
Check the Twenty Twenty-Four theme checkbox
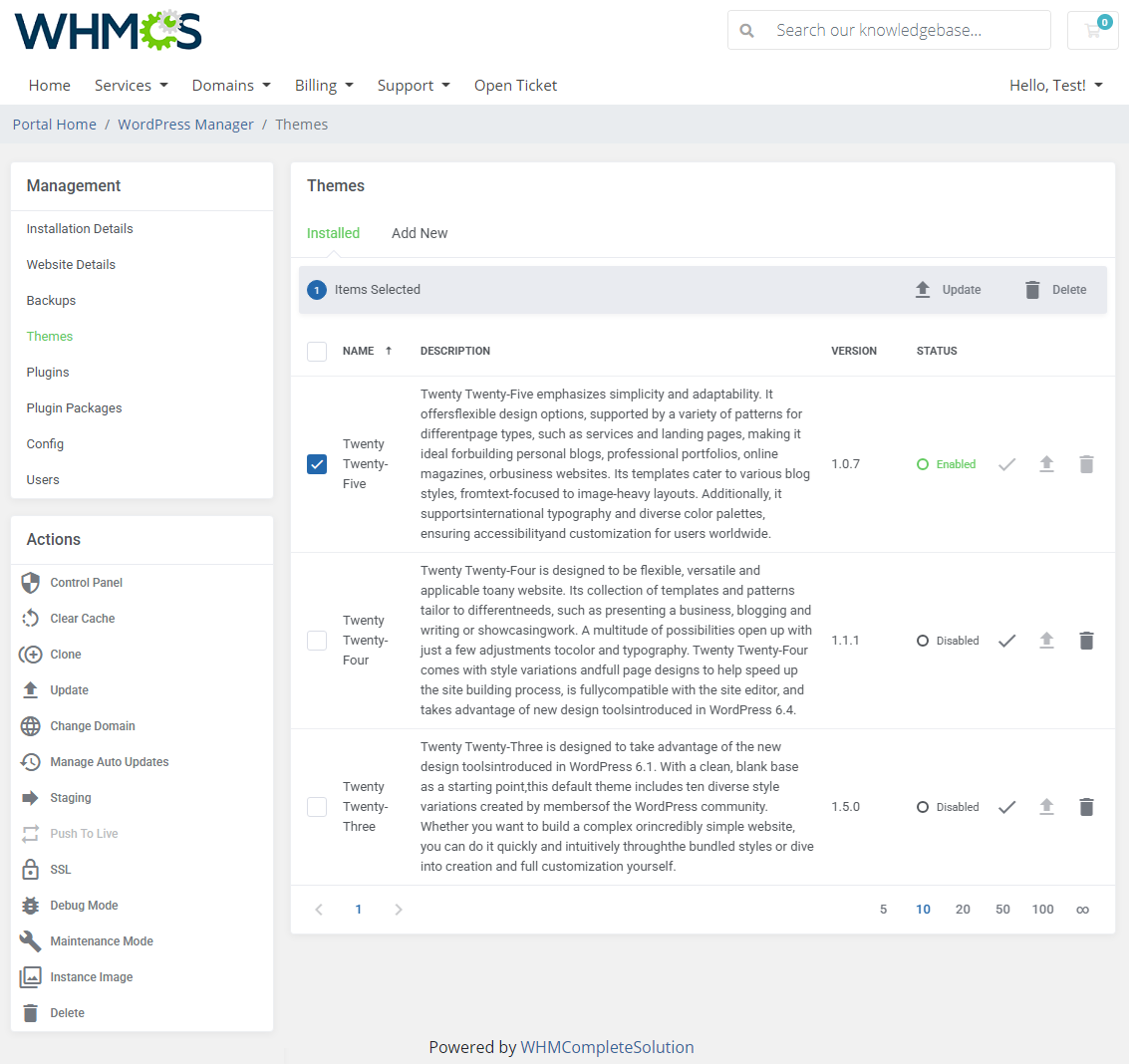click(x=316, y=640)
